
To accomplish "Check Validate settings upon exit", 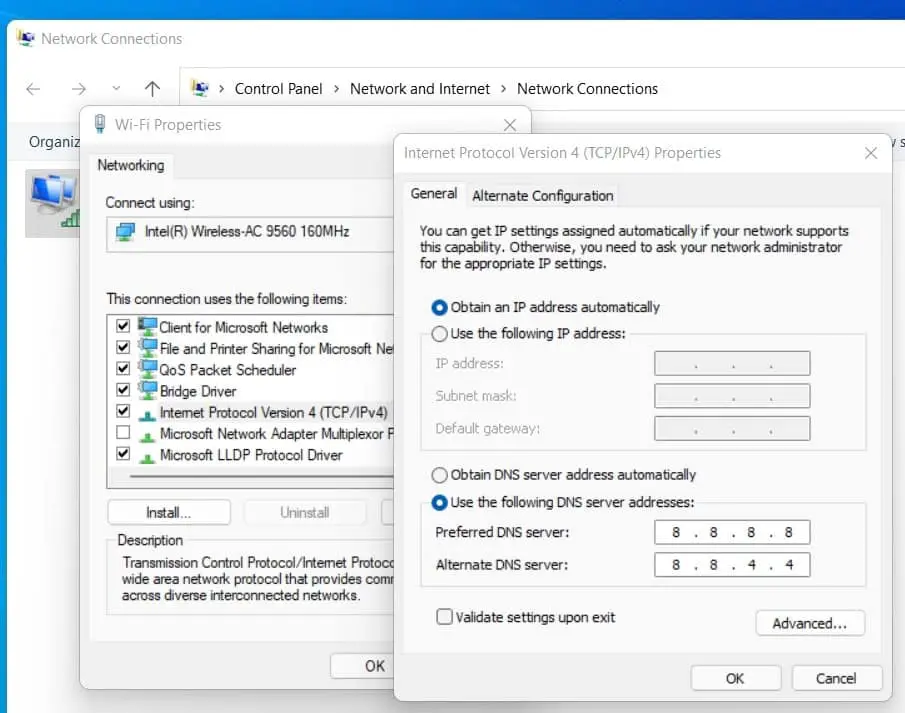I will 445,617.
